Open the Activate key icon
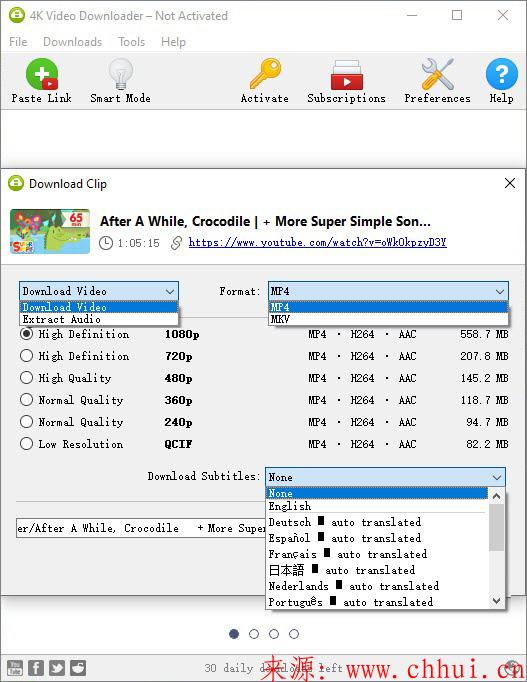Image resolution: width=527 pixels, height=682 pixels. click(x=265, y=74)
